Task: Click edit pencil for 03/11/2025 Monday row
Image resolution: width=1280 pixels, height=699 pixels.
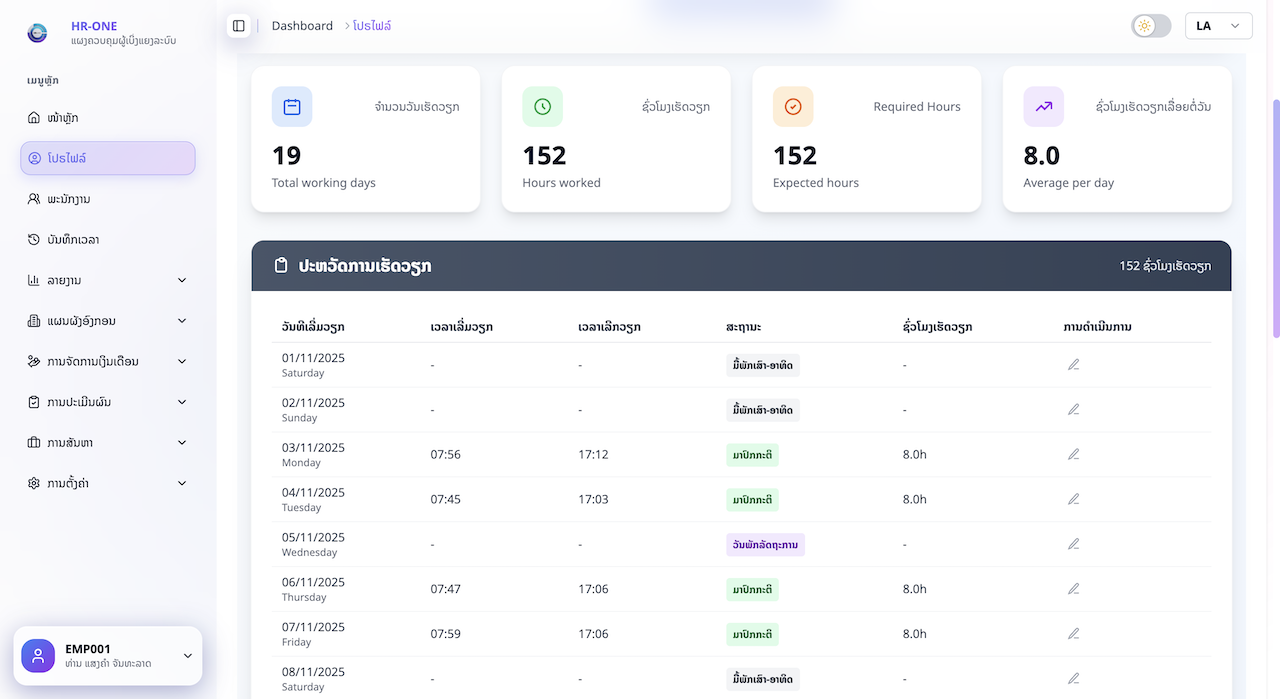Action: pyautogui.click(x=1073, y=454)
